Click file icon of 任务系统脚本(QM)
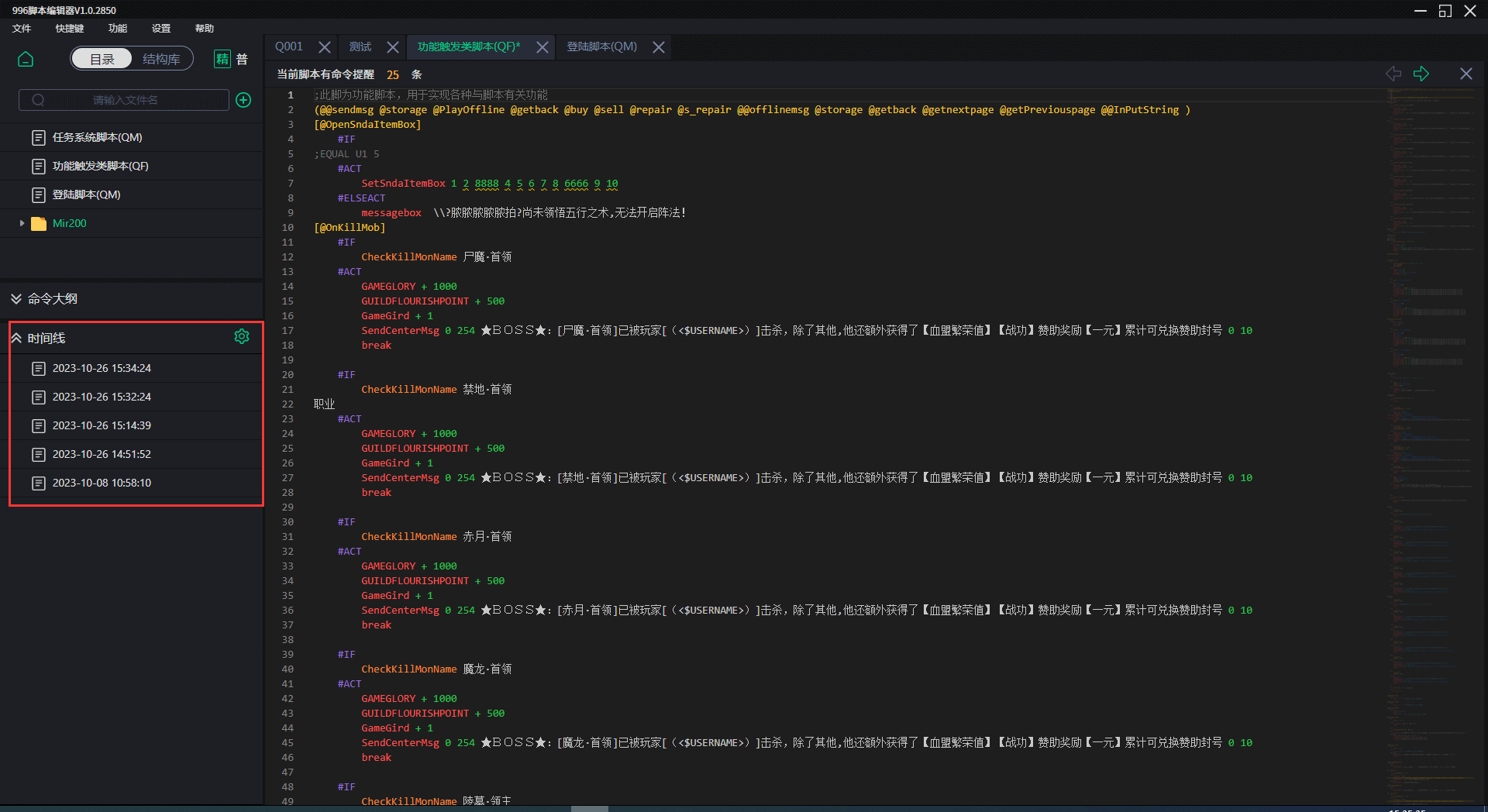This screenshot has width=1488, height=812. [39, 137]
